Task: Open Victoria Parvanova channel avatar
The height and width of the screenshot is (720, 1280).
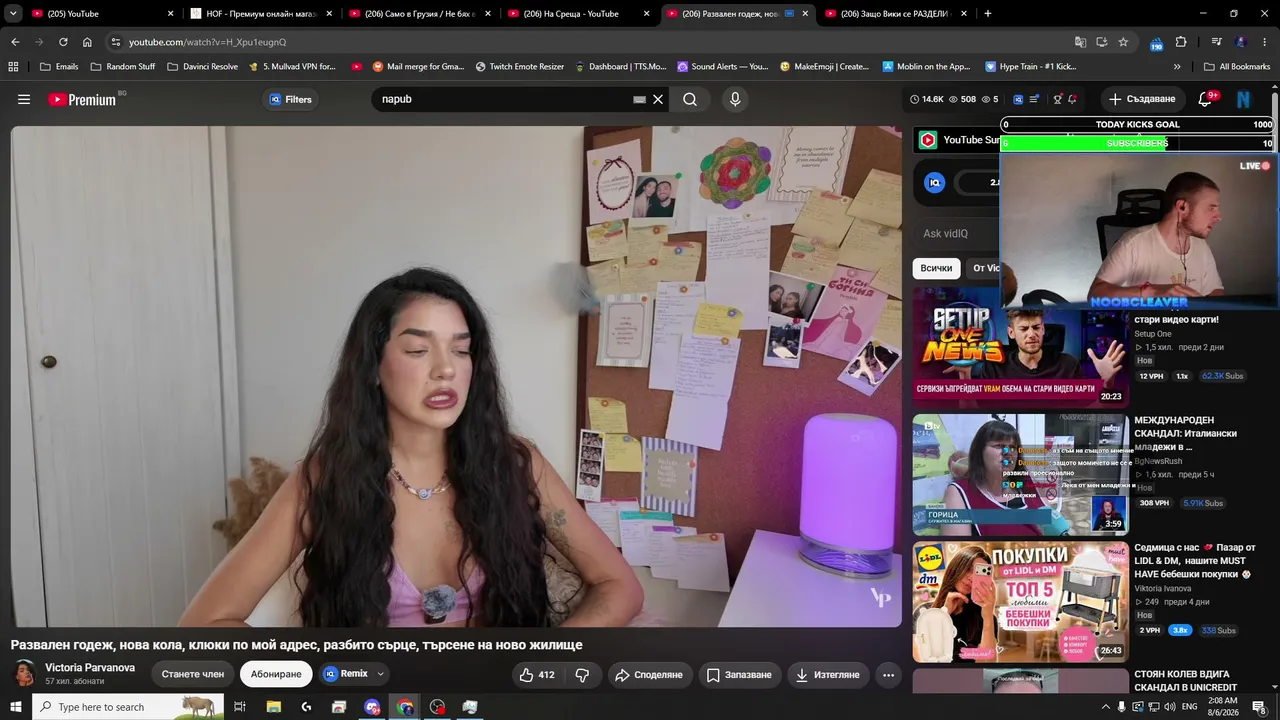Action: point(25,674)
